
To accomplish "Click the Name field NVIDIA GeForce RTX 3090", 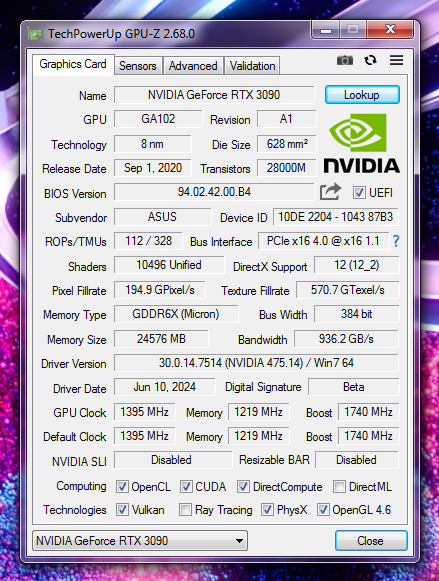I will pyautogui.click(x=214, y=95).
